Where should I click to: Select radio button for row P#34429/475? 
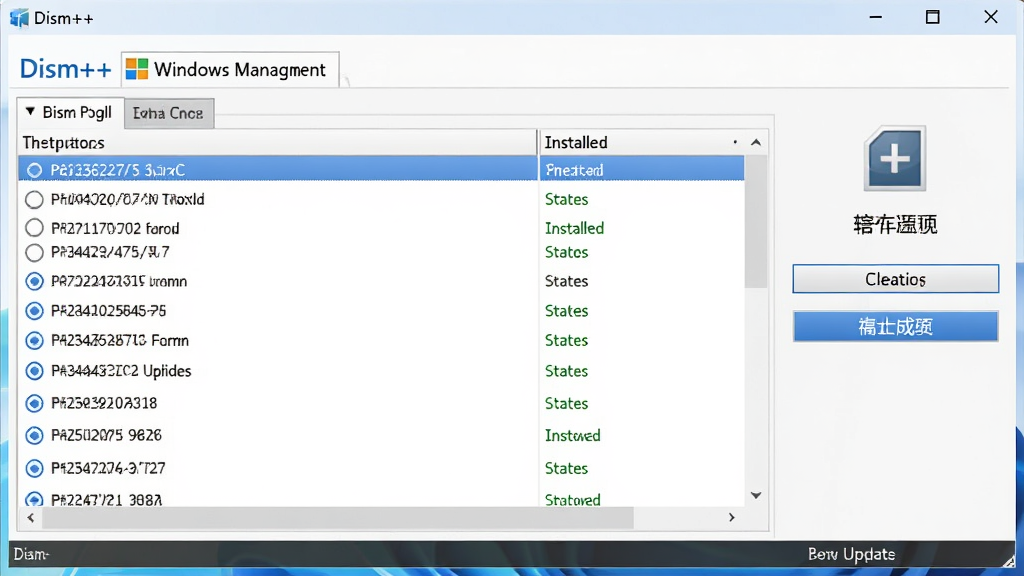[x=34, y=252]
